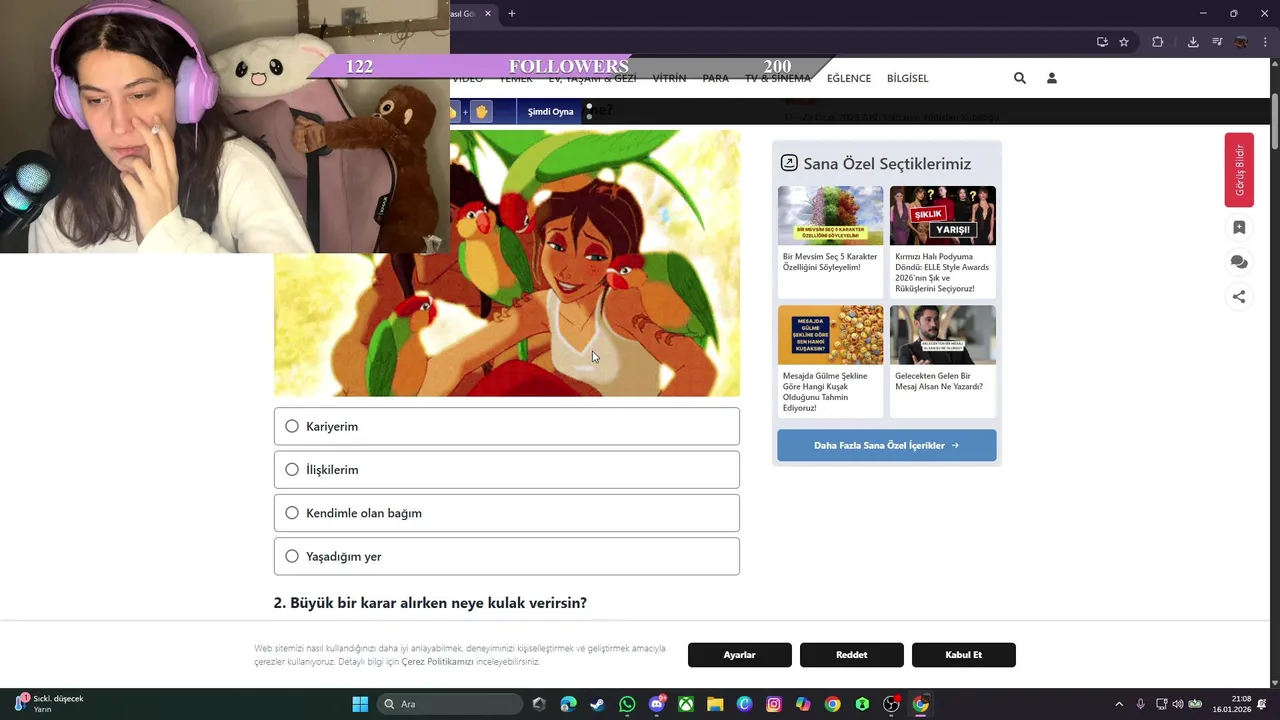Open the BİLGİSEL menu item

pyautogui.click(x=908, y=78)
